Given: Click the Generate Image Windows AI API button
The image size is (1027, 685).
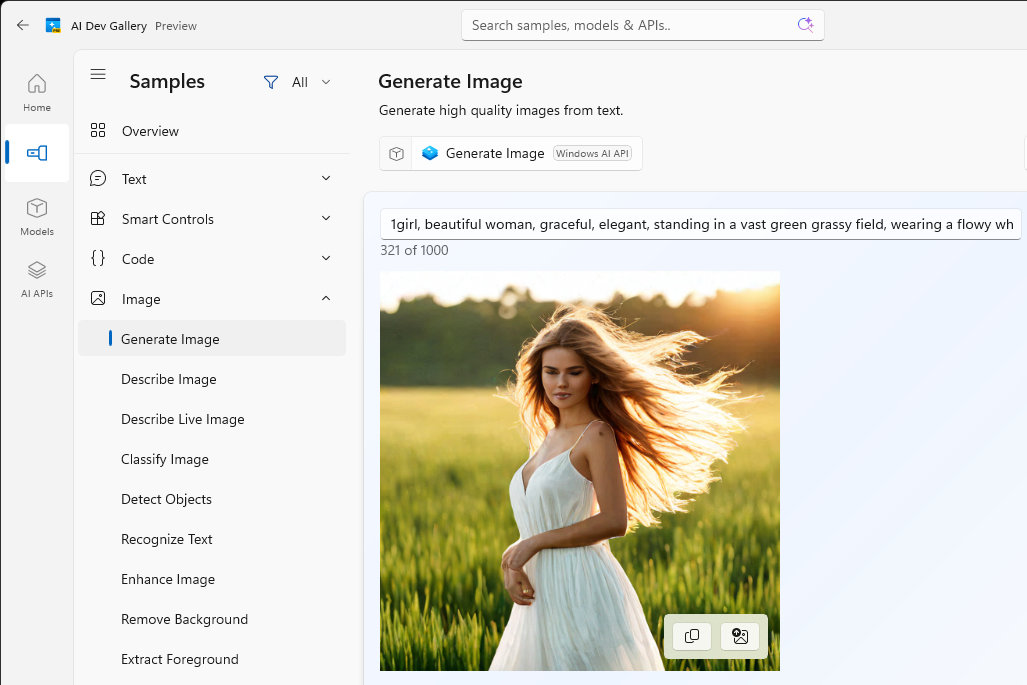Looking at the screenshot, I should 527,153.
